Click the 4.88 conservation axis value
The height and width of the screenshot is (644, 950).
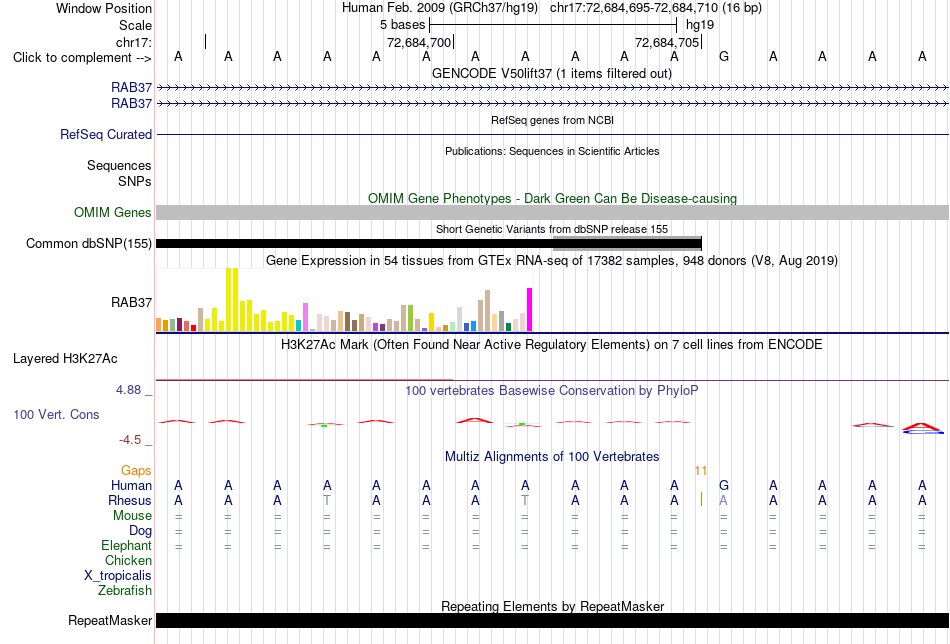[128, 390]
